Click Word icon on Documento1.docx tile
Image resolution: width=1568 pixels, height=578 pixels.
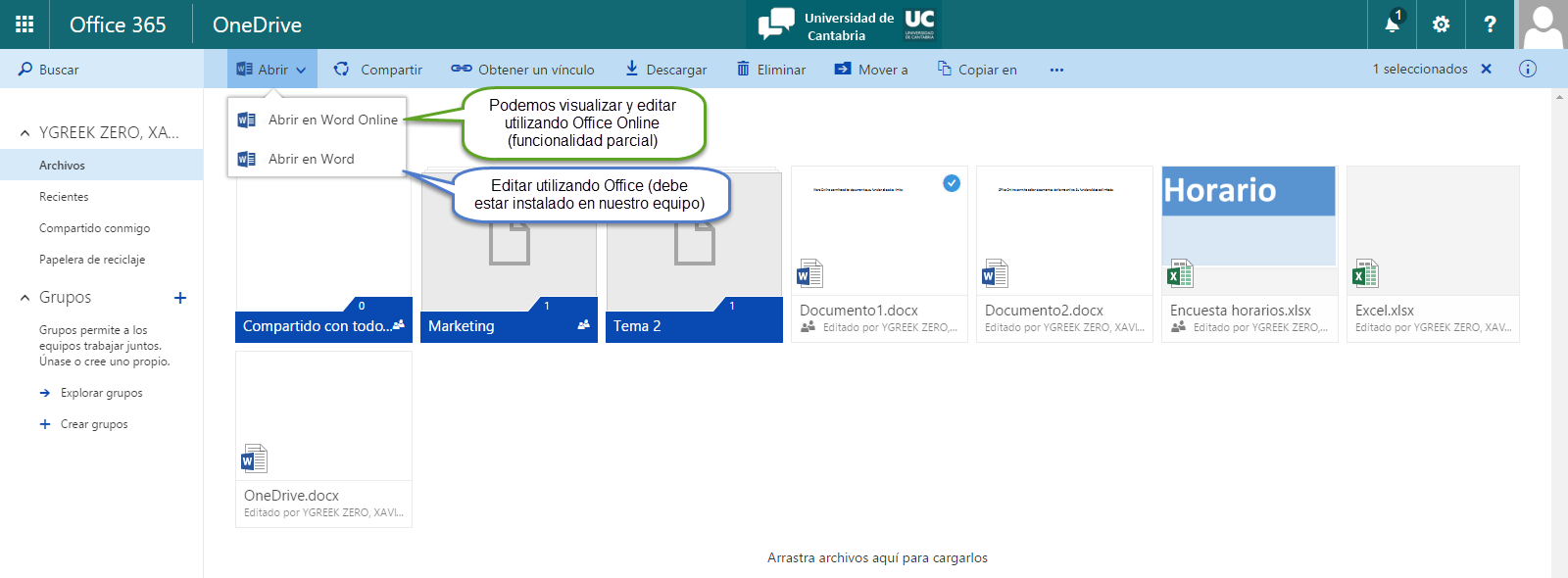click(x=809, y=273)
